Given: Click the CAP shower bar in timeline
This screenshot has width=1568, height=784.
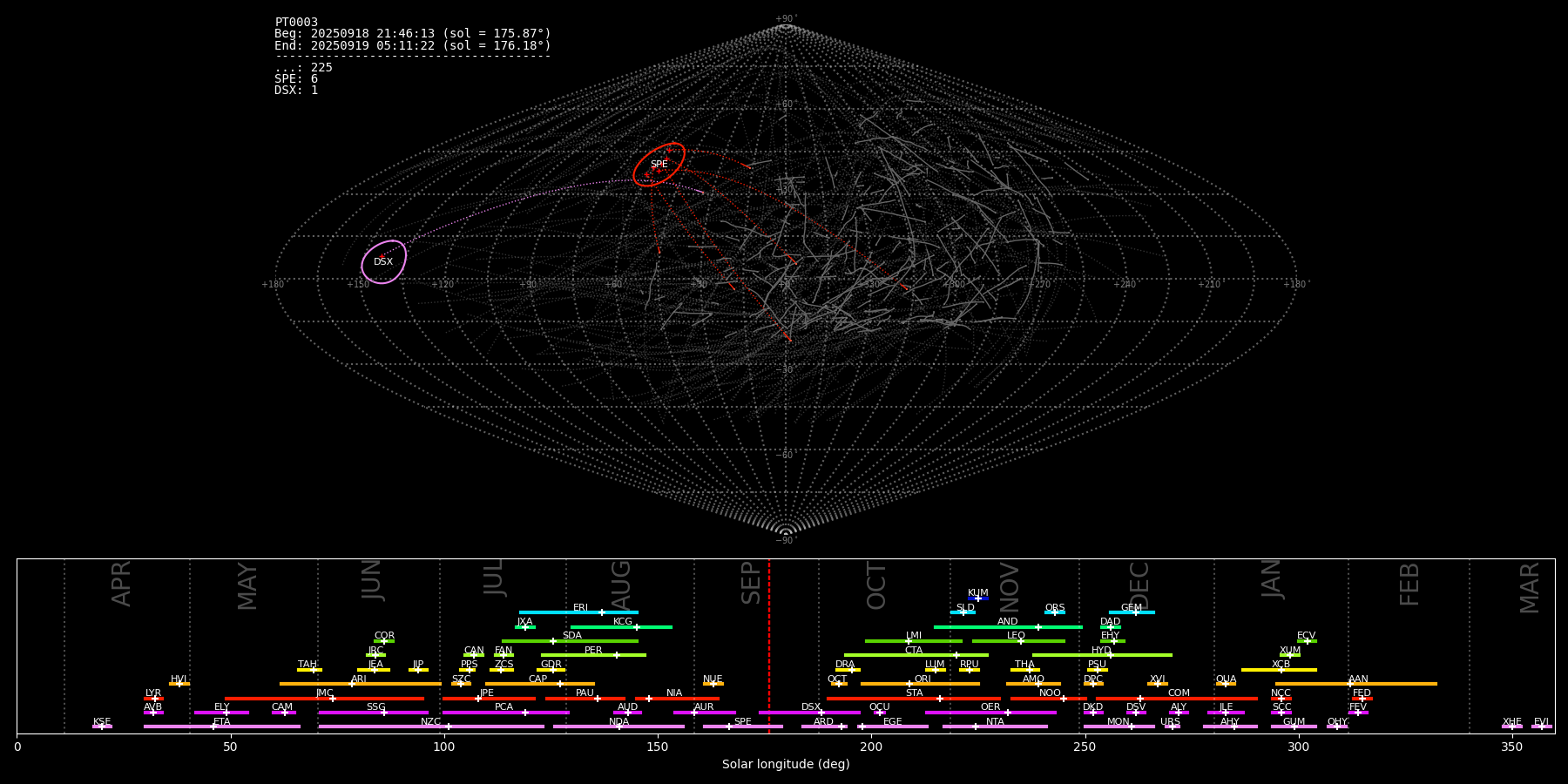Looking at the screenshot, I should click(540, 684).
